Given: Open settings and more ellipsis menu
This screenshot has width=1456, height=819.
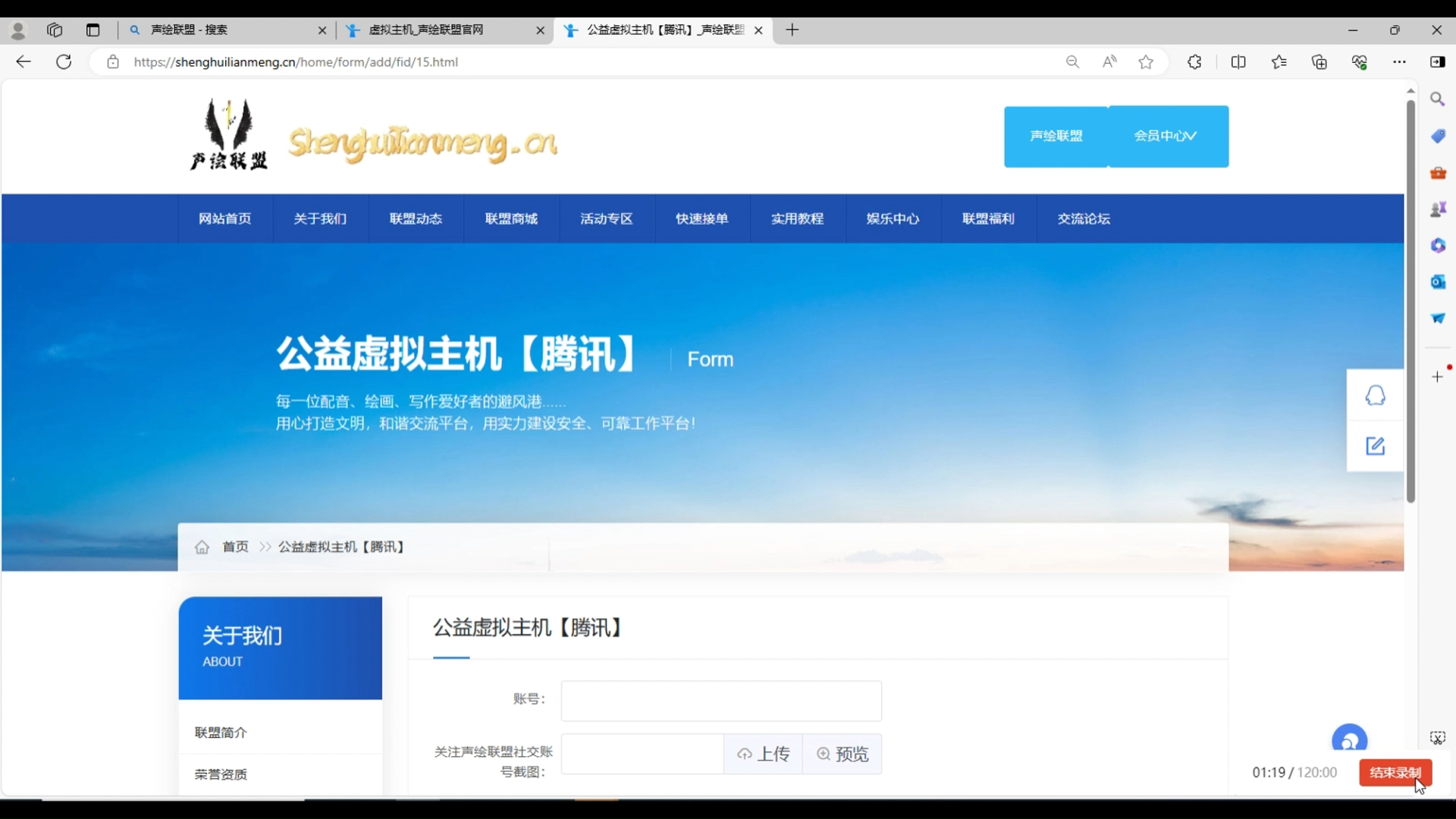Looking at the screenshot, I should (x=1399, y=62).
